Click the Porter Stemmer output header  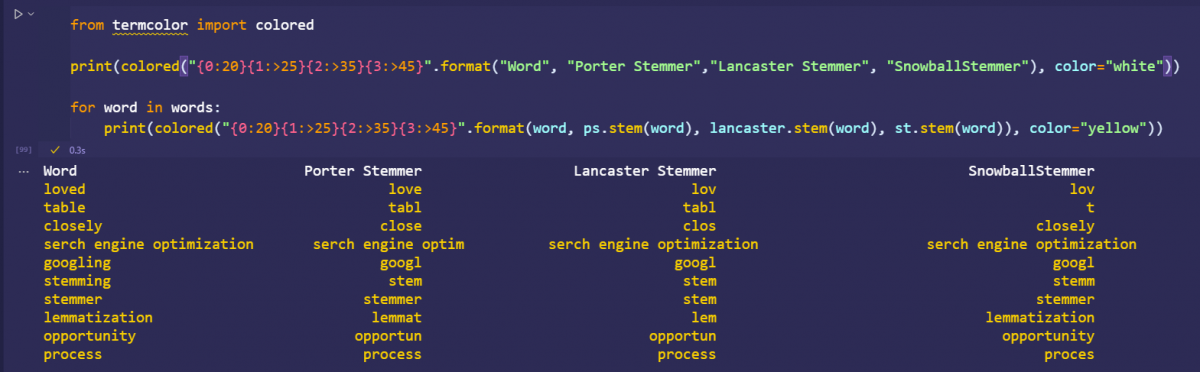(x=363, y=171)
